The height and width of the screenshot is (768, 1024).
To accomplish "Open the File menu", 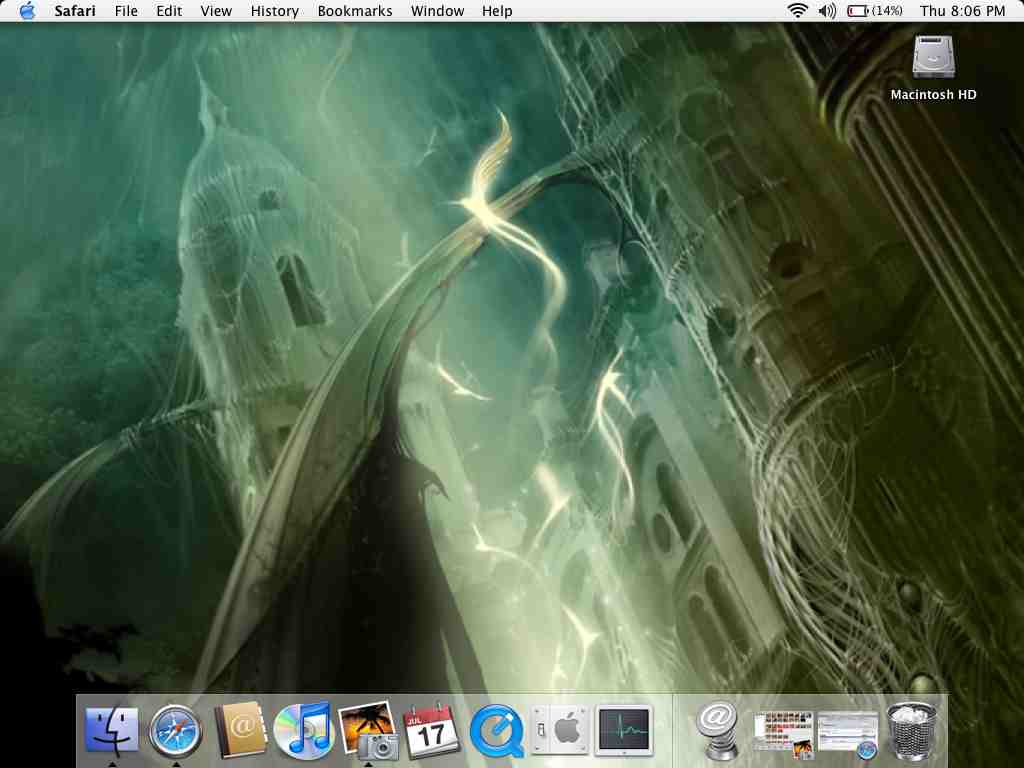I will click(126, 11).
